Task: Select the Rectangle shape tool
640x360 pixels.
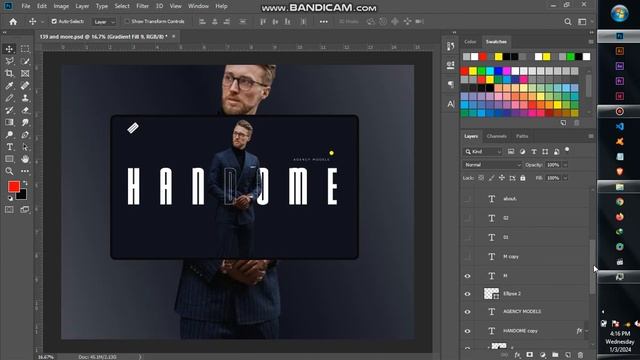Action: [9, 159]
